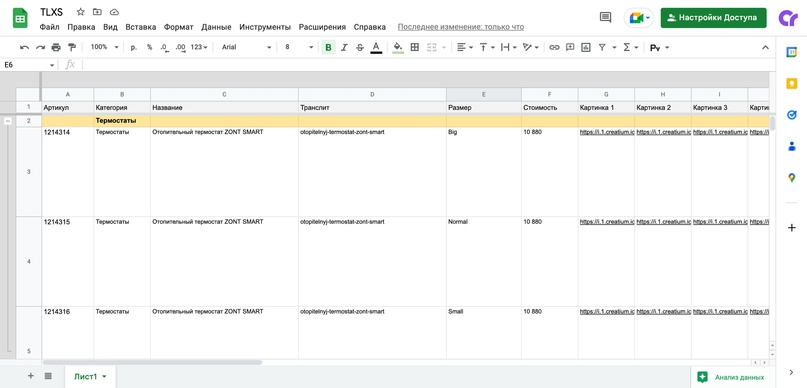Open the font size dropdown
The width and height of the screenshot is (807, 388).
pos(299,47)
